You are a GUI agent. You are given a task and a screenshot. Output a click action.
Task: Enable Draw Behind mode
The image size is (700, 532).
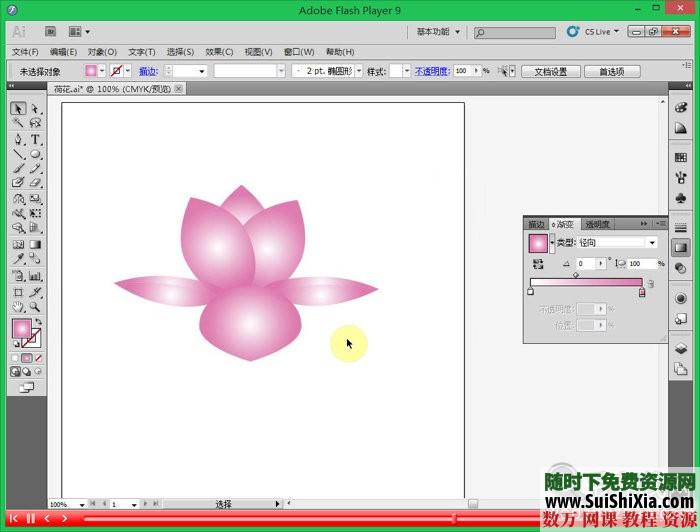click(x=27, y=371)
